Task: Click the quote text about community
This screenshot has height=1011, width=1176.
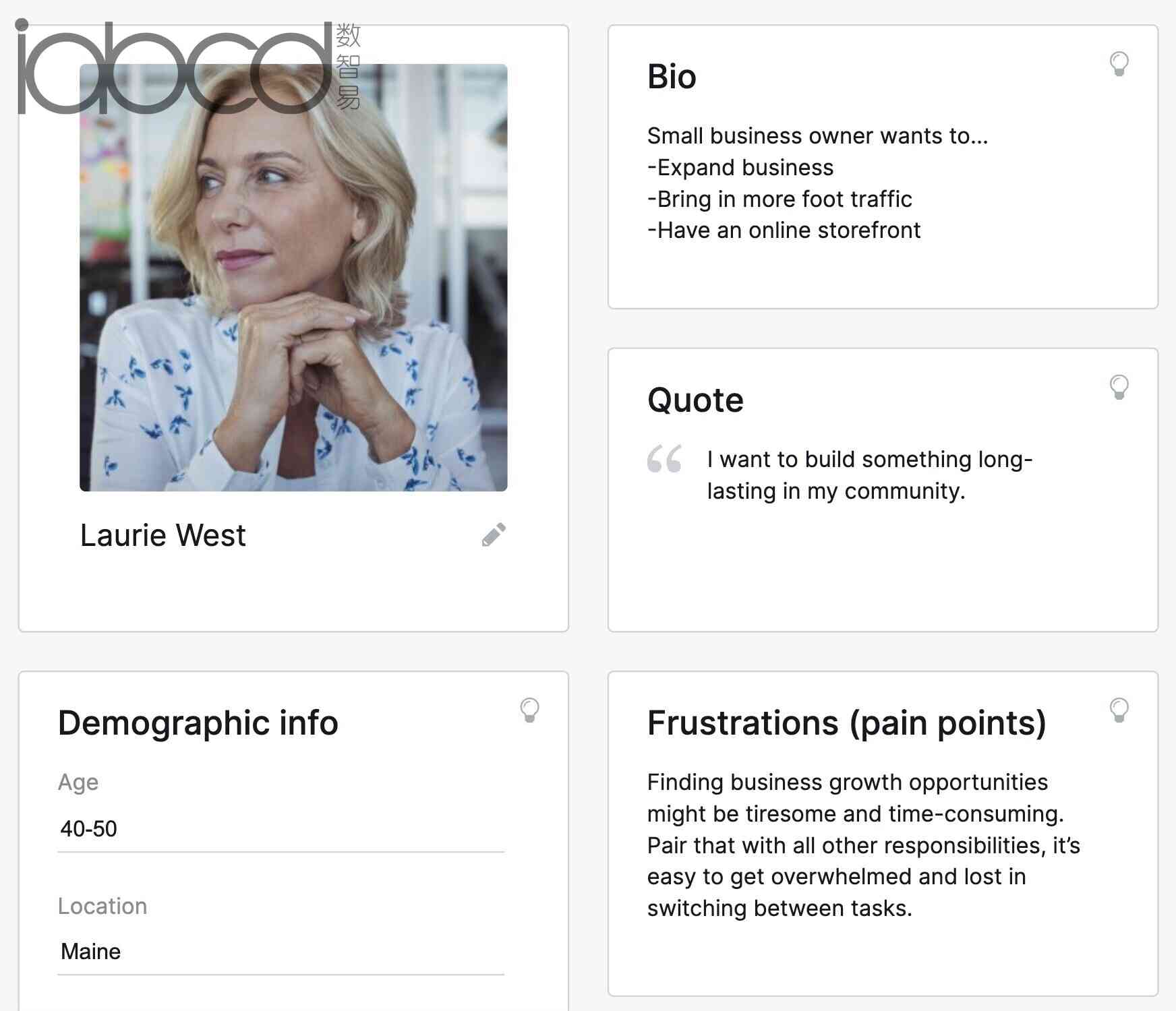Action: [x=870, y=475]
